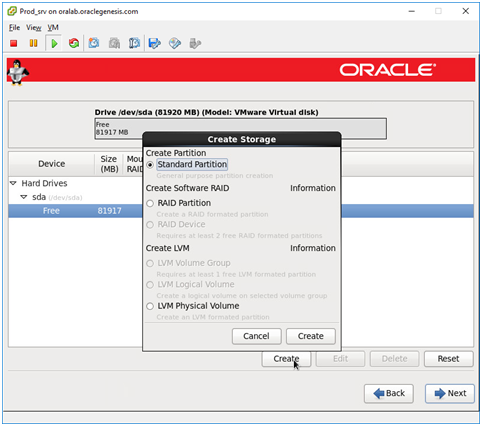Click the Size (MB) column header
The height and width of the screenshot is (426, 482).
tap(109, 164)
